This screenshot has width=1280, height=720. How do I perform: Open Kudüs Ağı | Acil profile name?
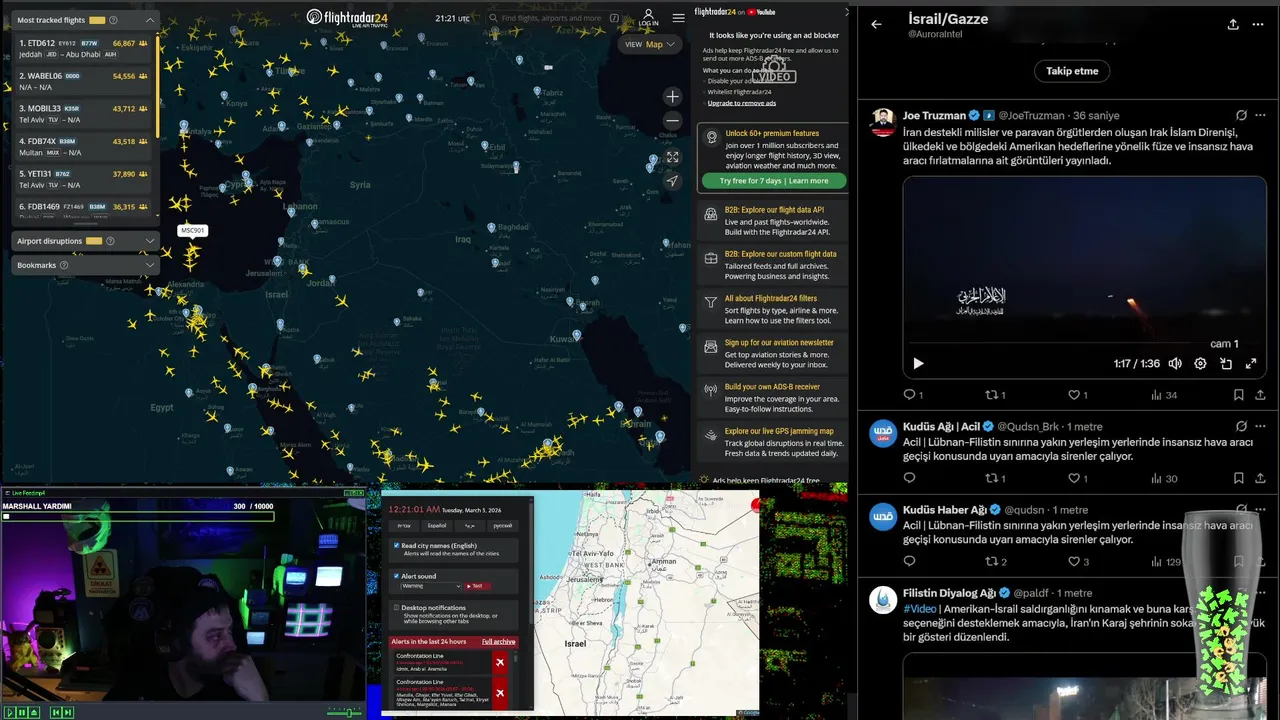tap(941, 427)
